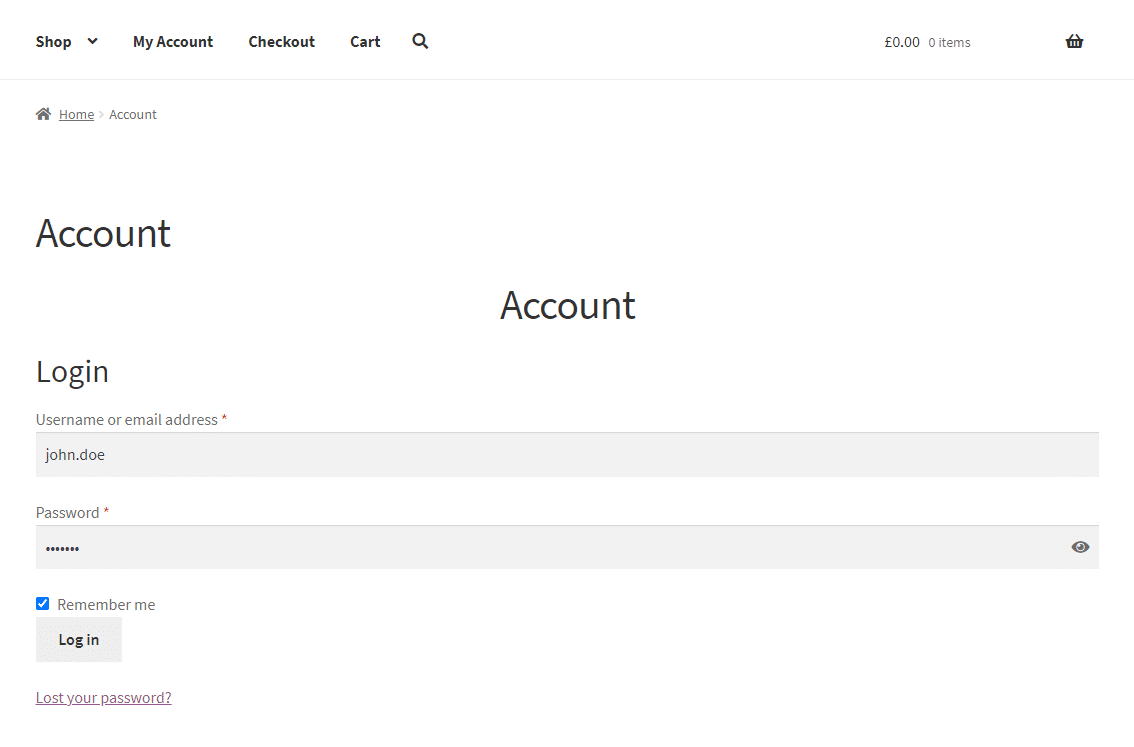The width and height of the screenshot is (1134, 747).
Task: Open the Cart navigation item
Action: click(x=365, y=41)
